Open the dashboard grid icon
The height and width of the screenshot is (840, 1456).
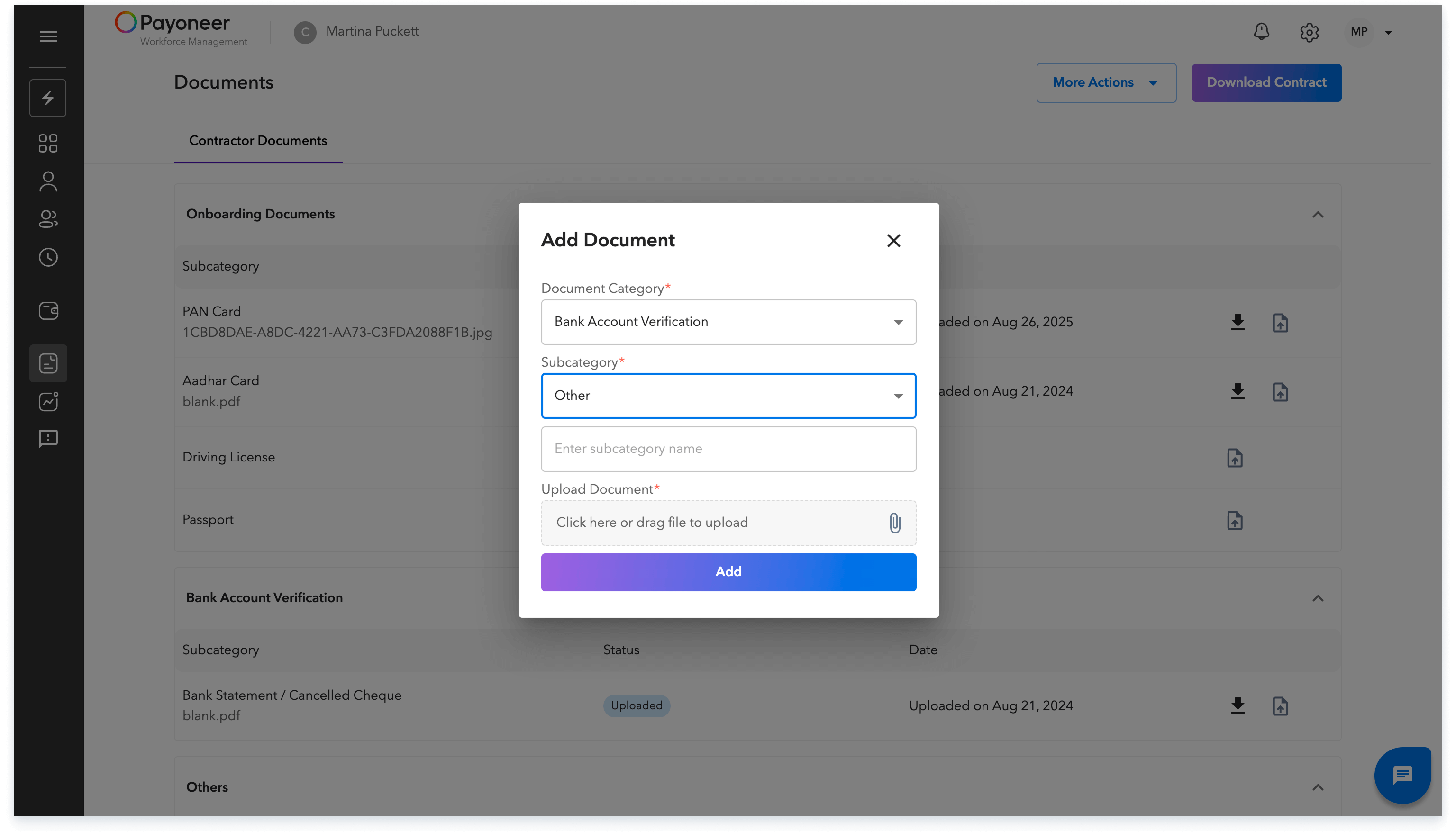click(x=48, y=144)
